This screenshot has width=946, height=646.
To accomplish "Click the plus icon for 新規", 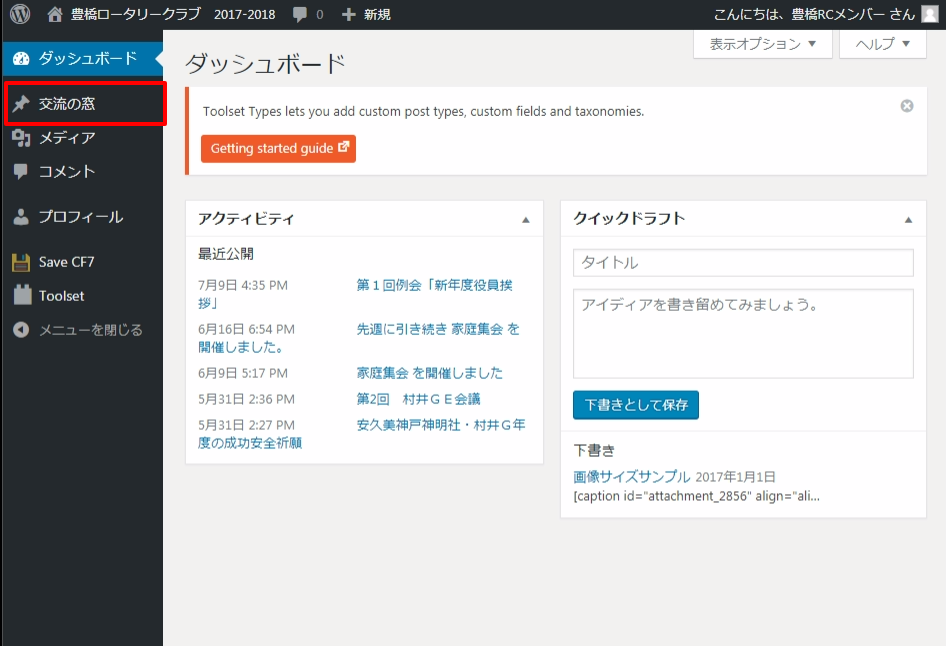I will point(348,15).
